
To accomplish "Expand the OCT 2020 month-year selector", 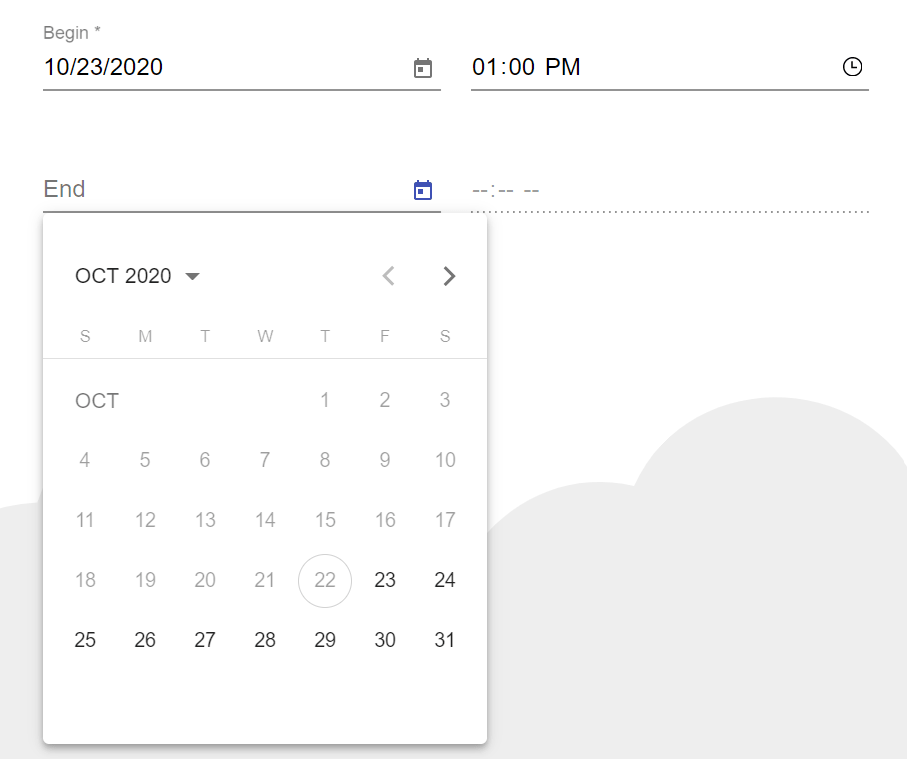I will 138,276.
